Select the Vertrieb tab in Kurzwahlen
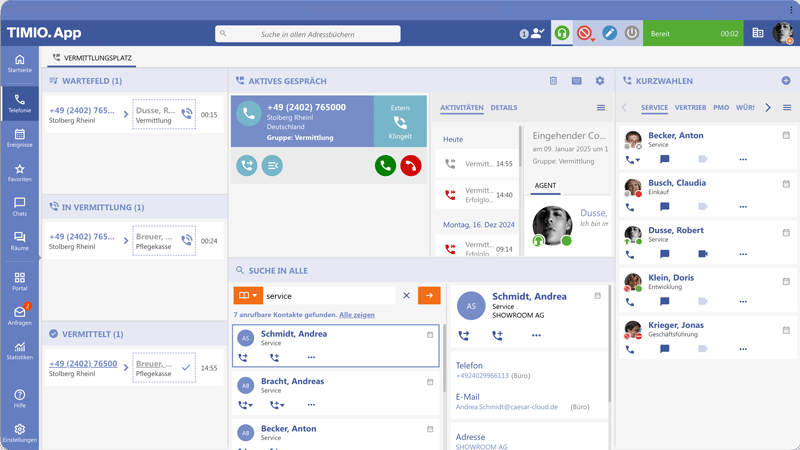This screenshot has width=800, height=450. click(690, 108)
